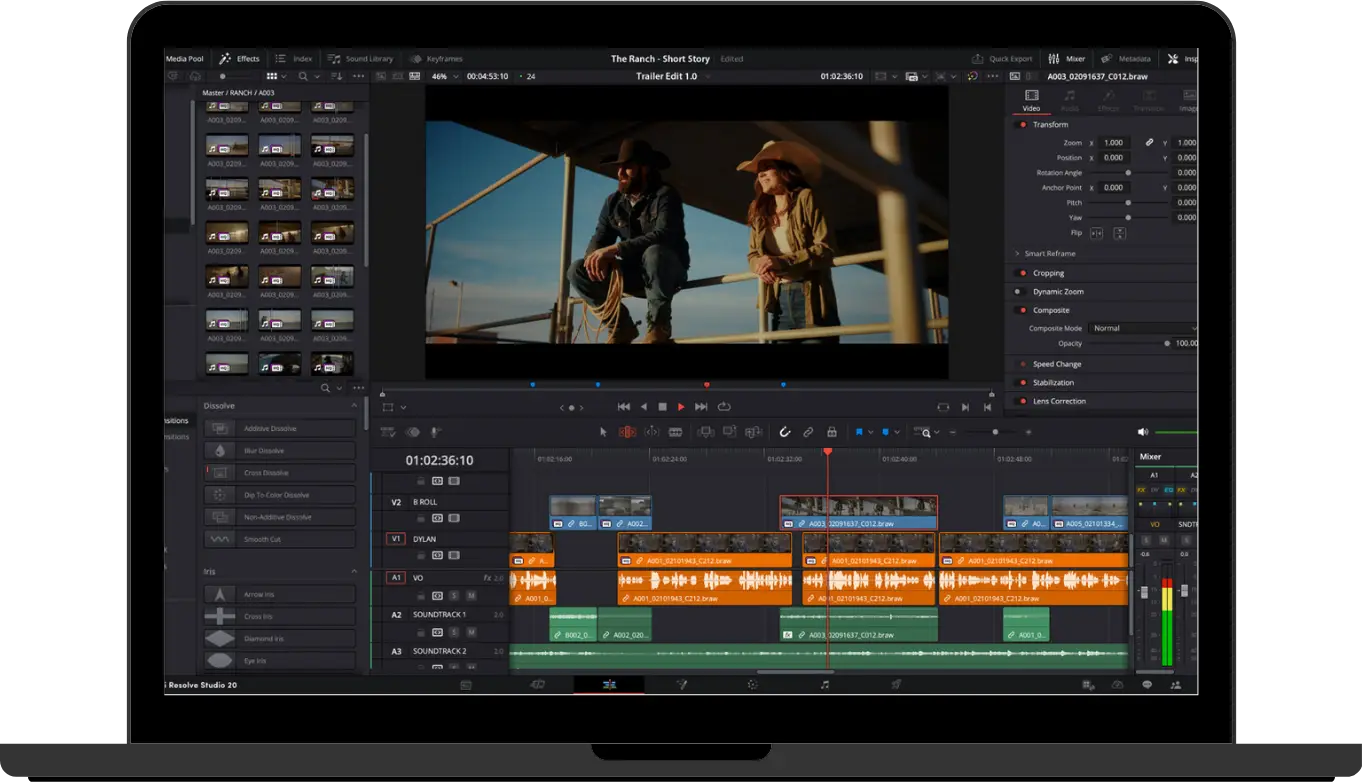Click the speaker volume icon
1362x782 pixels.
point(1143,432)
